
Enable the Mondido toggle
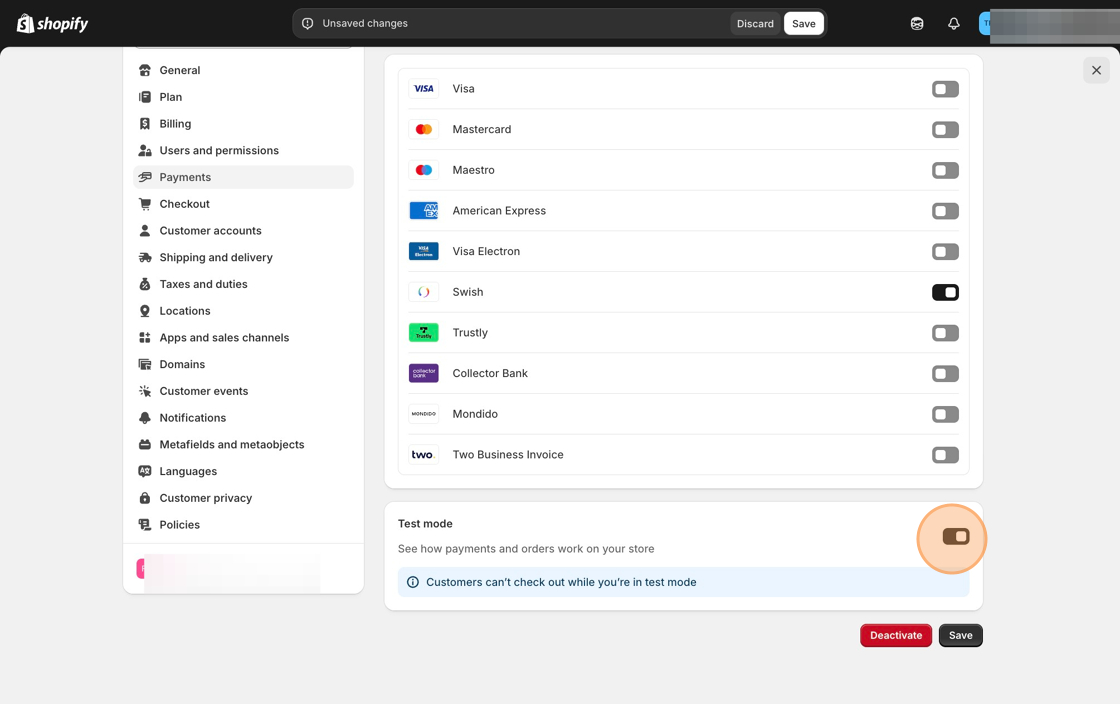(945, 415)
